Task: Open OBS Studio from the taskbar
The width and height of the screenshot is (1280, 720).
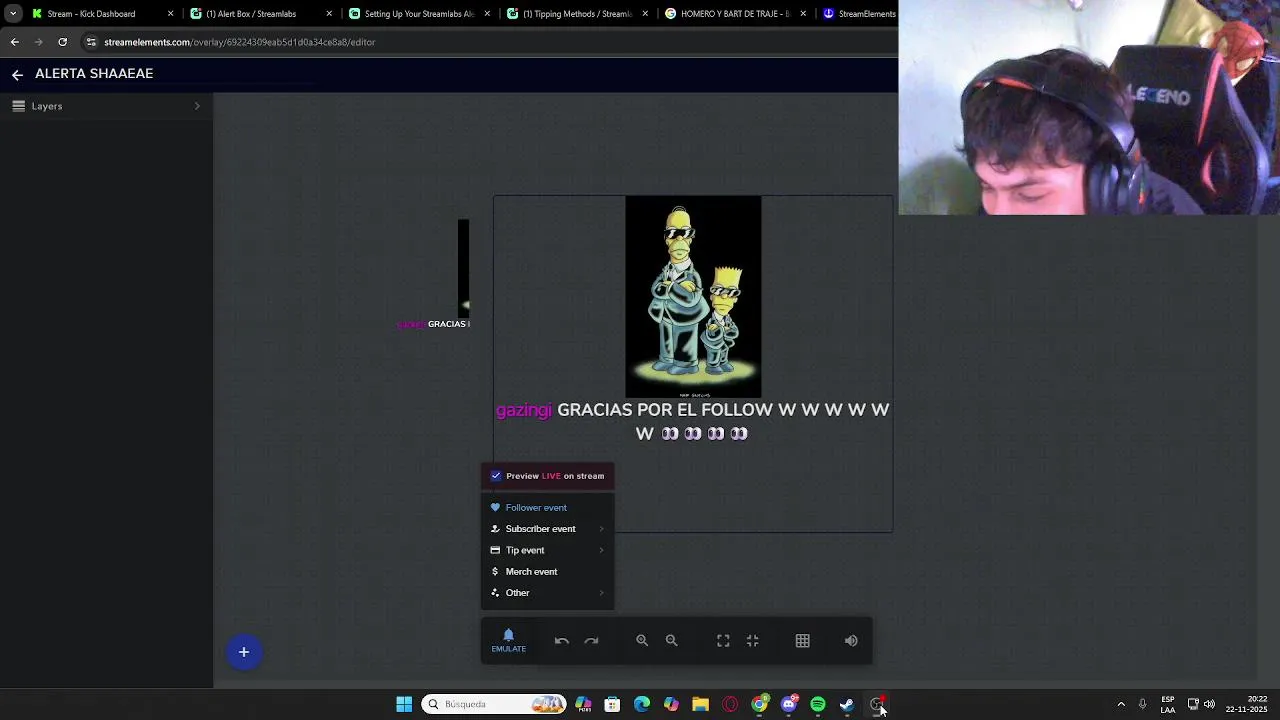Action: 877,704
